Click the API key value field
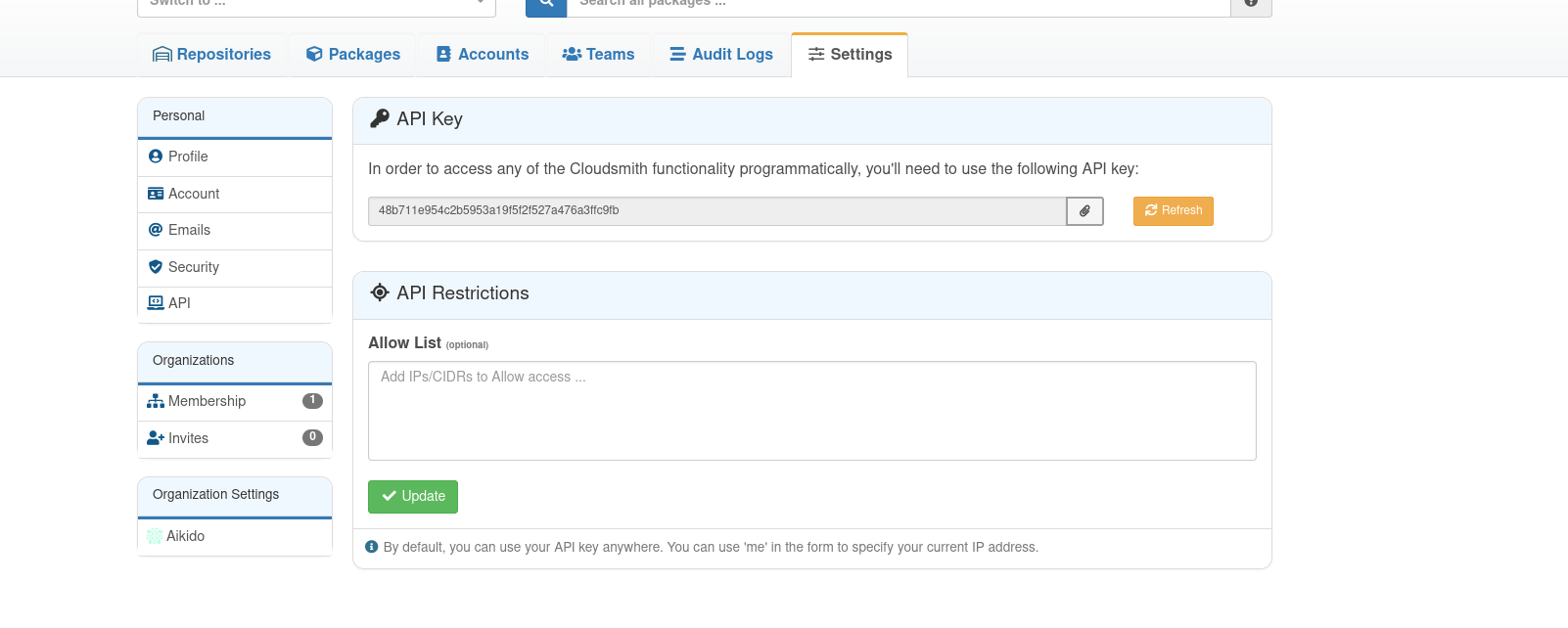This screenshot has height=628, width=1568. point(716,211)
